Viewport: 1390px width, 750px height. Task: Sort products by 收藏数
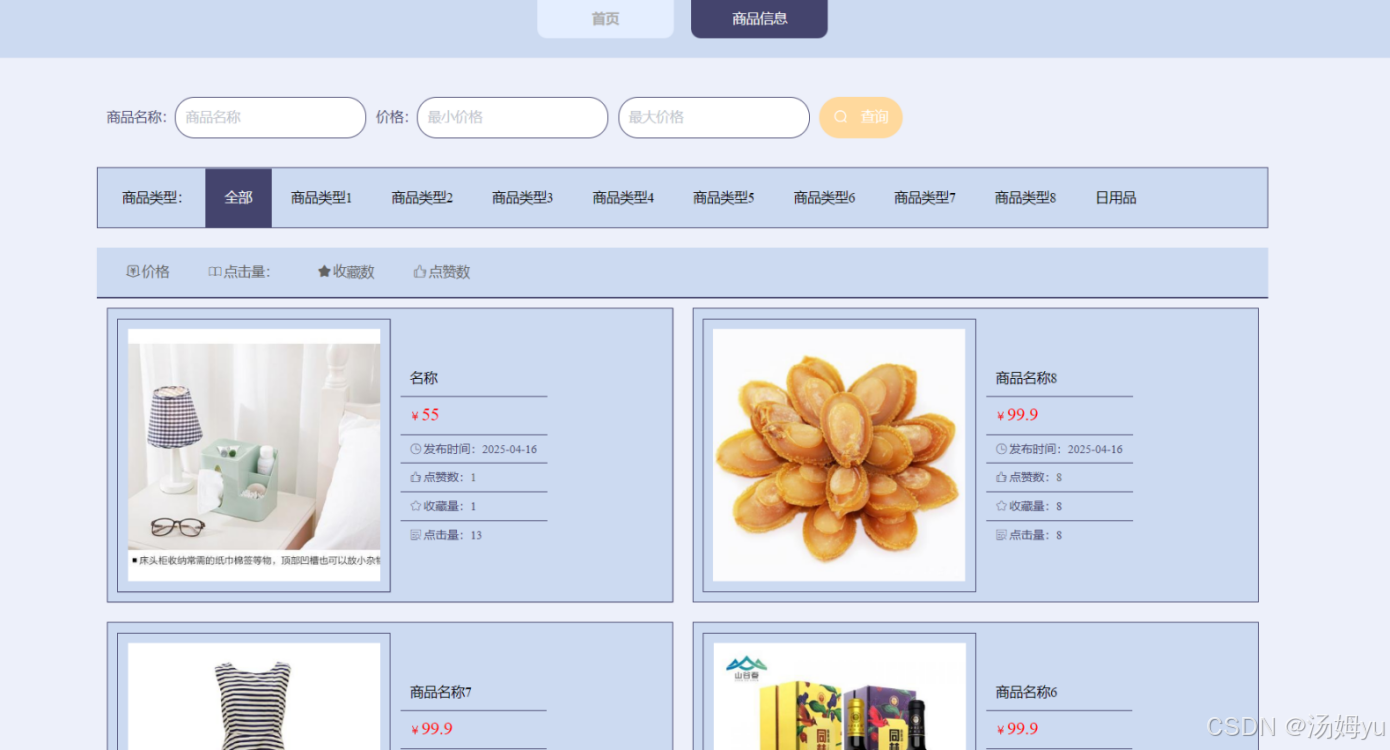pos(346,272)
